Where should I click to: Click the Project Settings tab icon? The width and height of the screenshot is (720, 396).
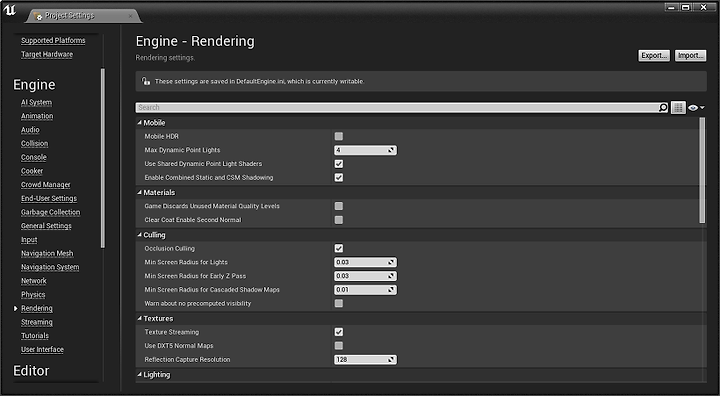pos(38,16)
